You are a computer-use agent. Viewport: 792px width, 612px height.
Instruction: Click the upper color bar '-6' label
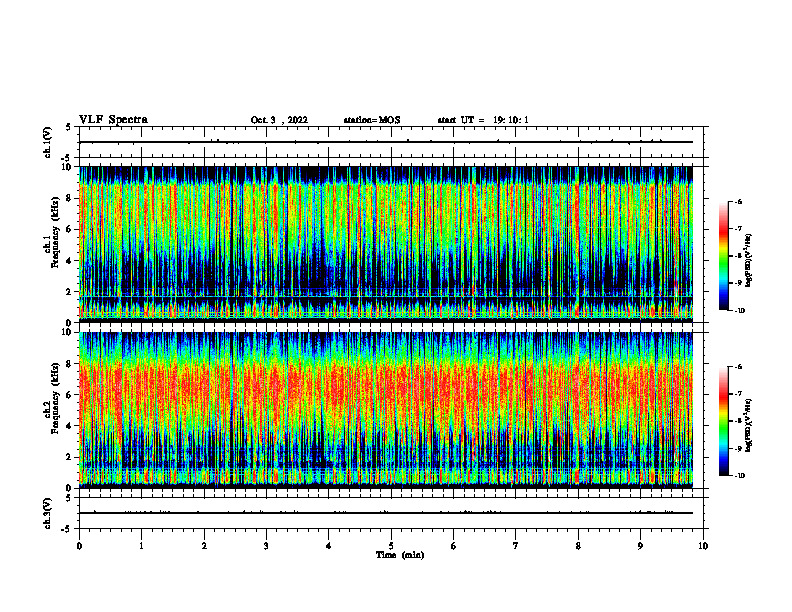pyautogui.click(x=739, y=201)
